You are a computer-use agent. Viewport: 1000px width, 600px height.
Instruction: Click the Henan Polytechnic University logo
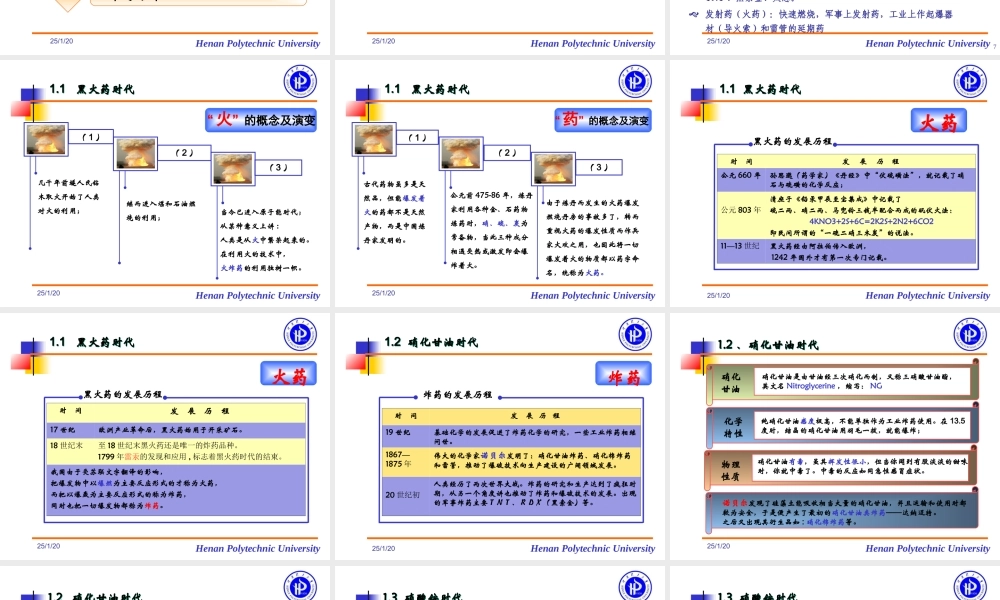coord(302,80)
